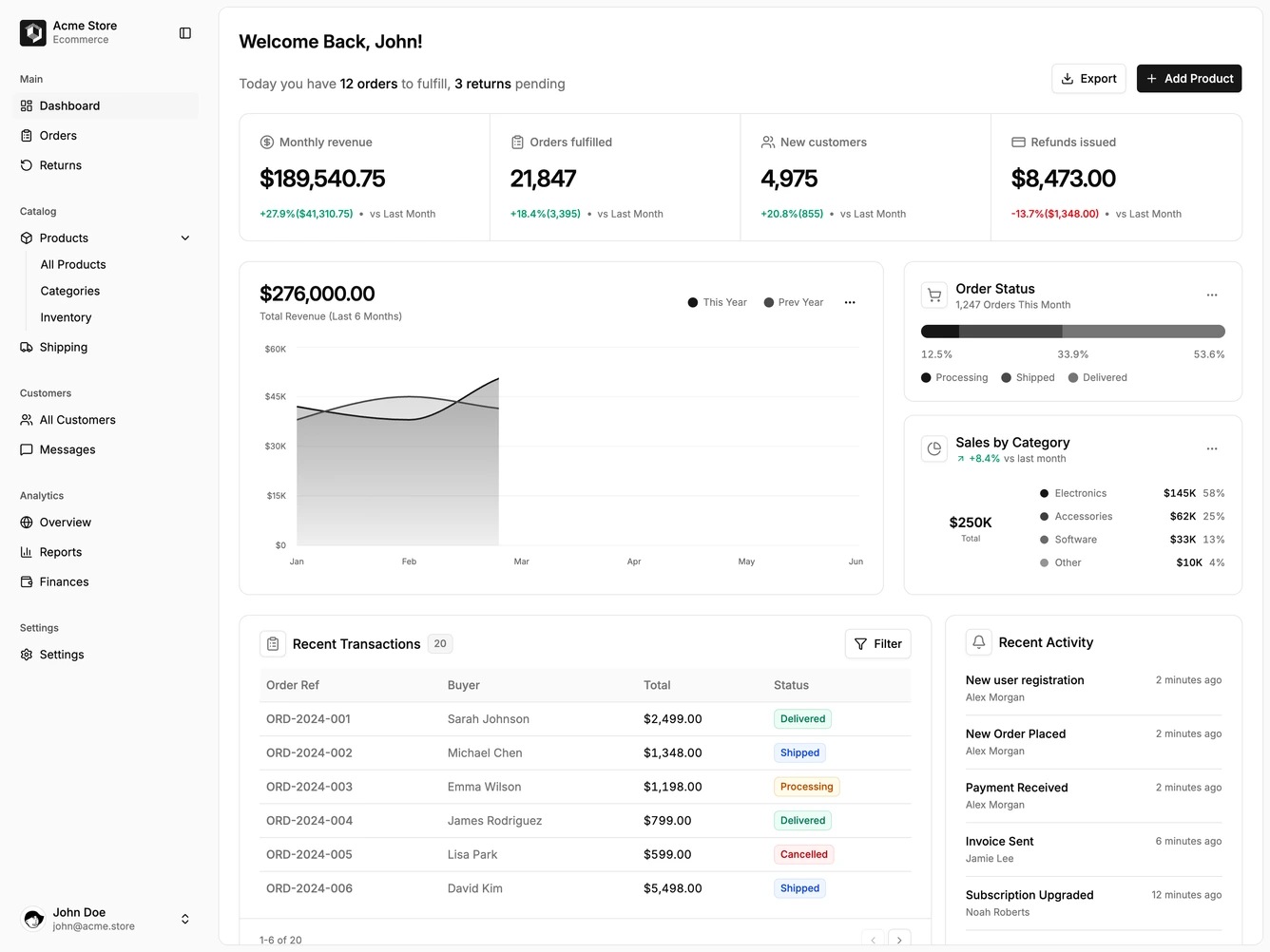Open the revenue chart more options menu
Image resolution: width=1270 pixels, height=952 pixels.
tap(850, 303)
